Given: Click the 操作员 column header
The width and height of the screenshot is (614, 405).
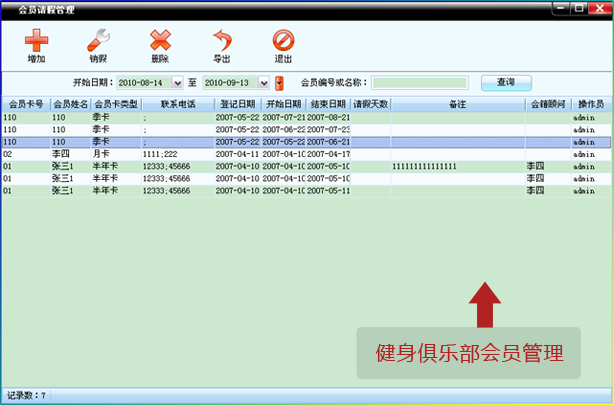Looking at the screenshot, I should click(x=591, y=104).
